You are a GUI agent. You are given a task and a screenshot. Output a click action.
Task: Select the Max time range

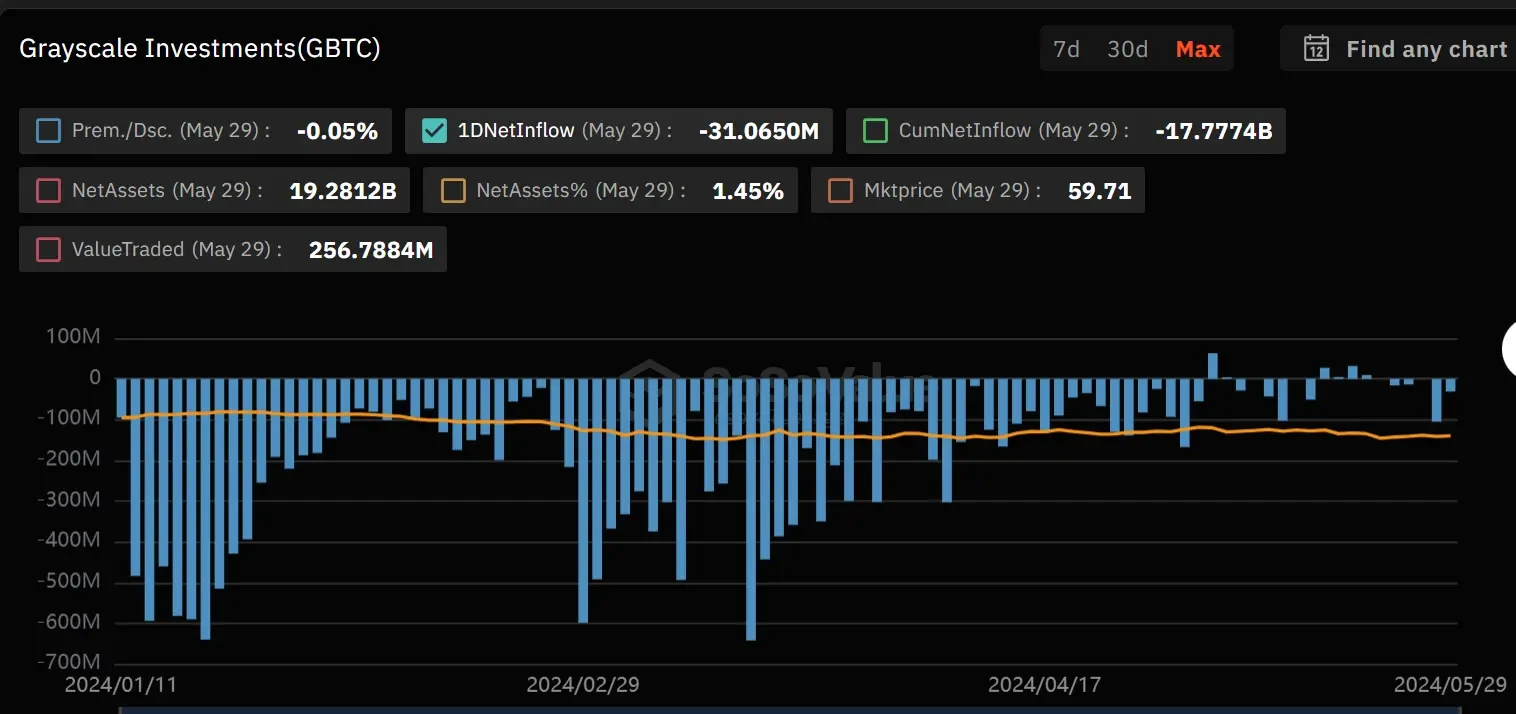pos(1197,48)
